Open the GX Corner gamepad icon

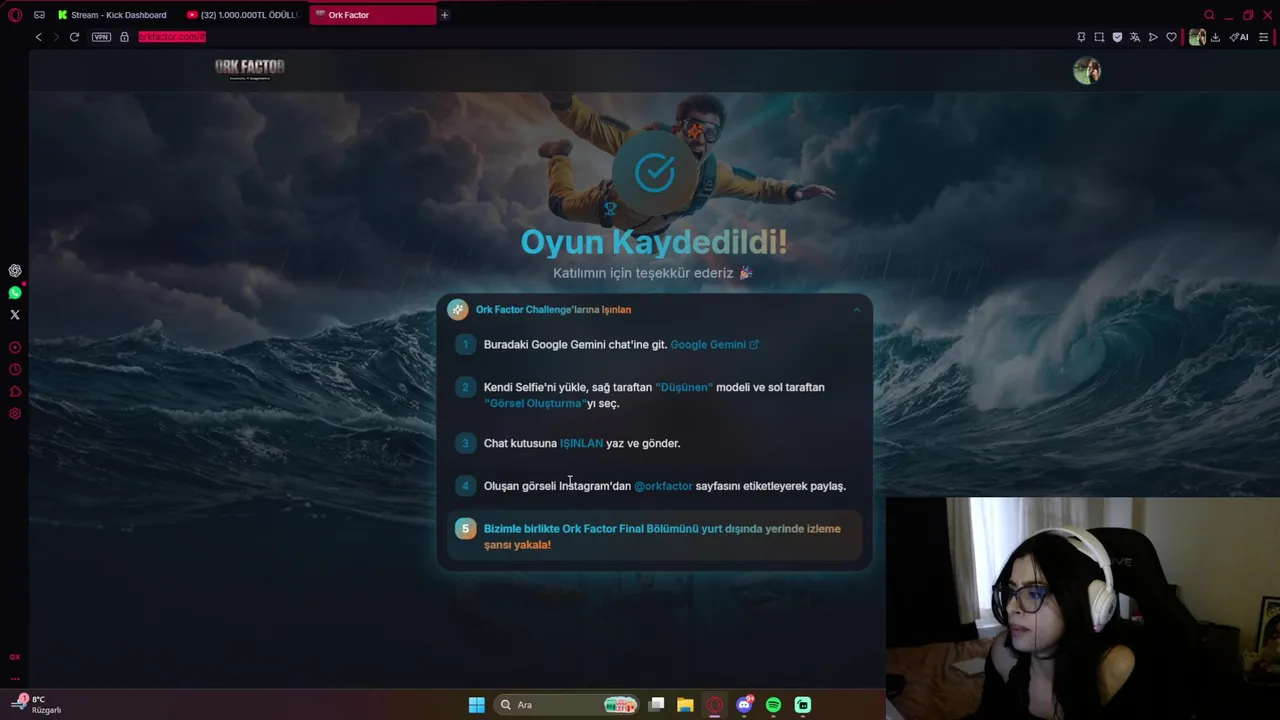(x=39, y=15)
